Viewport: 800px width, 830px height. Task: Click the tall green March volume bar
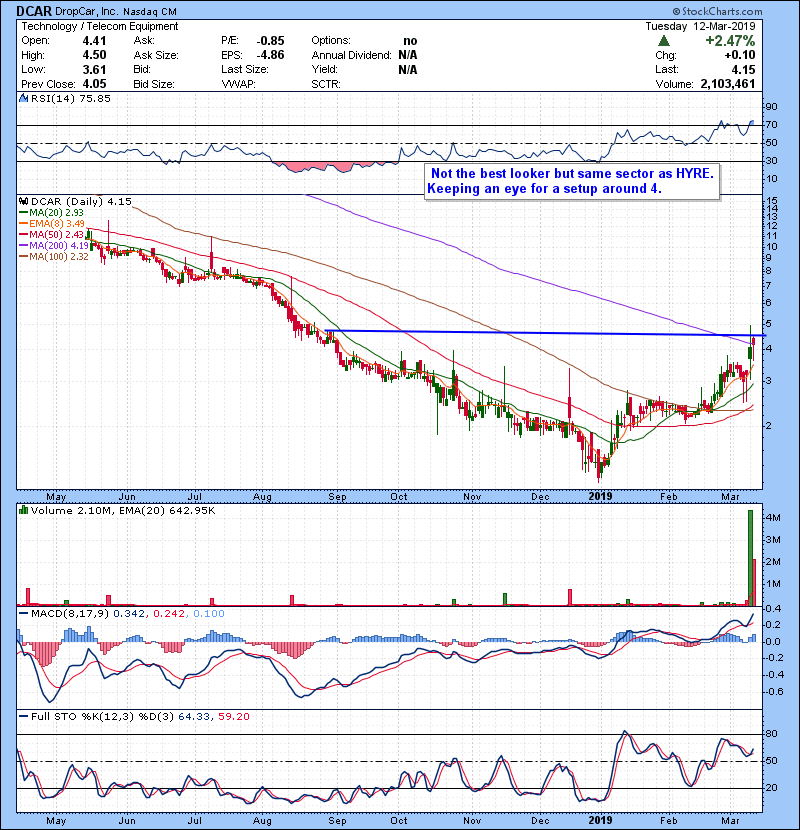(750, 557)
